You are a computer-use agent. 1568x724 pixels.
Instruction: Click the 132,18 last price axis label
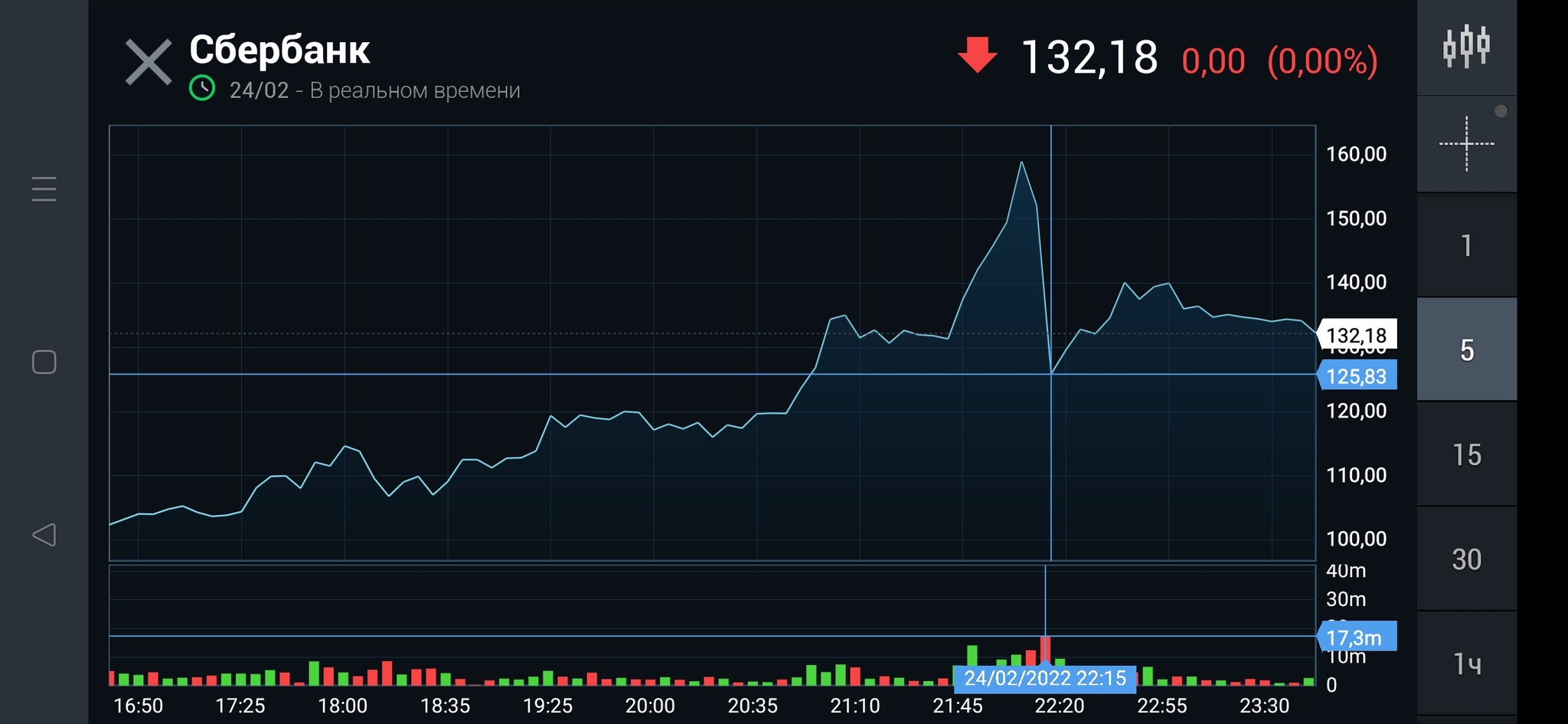click(x=1357, y=335)
